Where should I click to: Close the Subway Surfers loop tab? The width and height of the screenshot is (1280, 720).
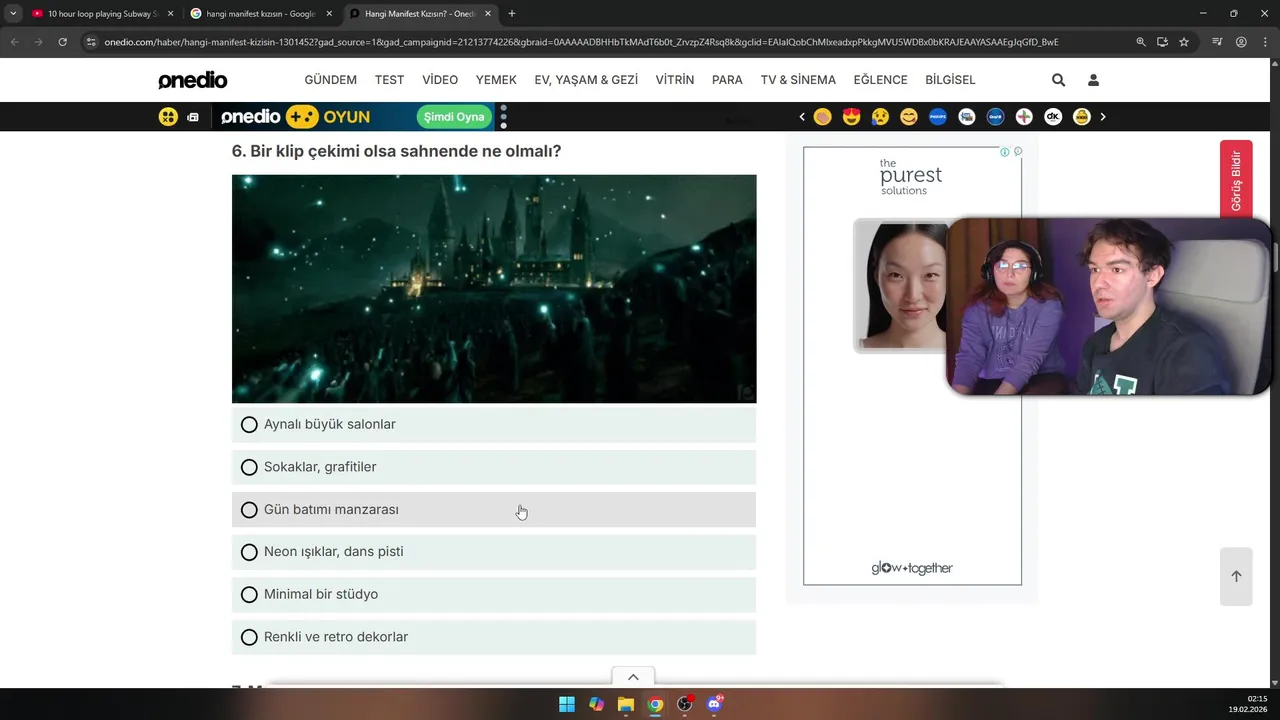point(170,14)
